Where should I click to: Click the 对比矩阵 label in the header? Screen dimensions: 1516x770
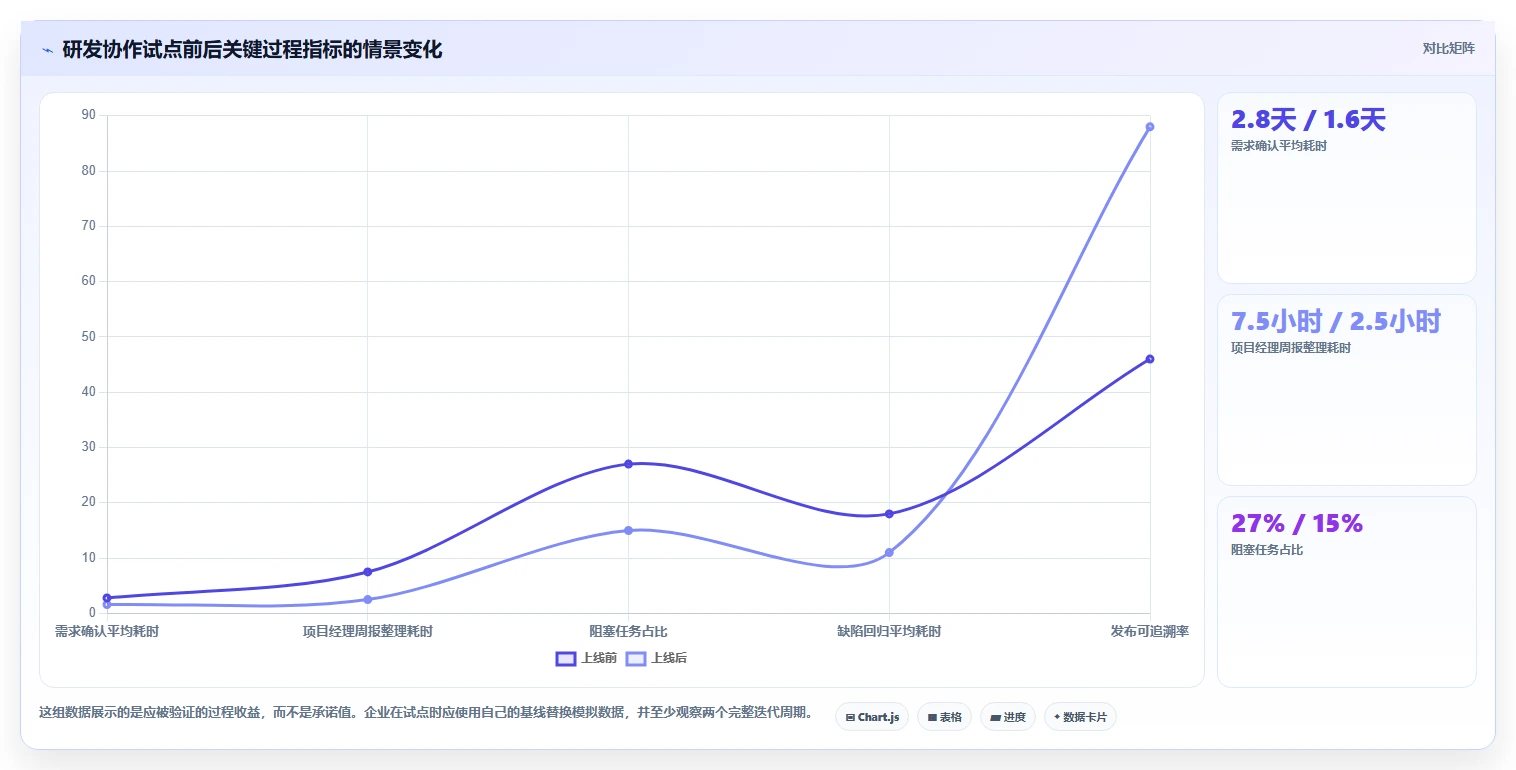1449,48
